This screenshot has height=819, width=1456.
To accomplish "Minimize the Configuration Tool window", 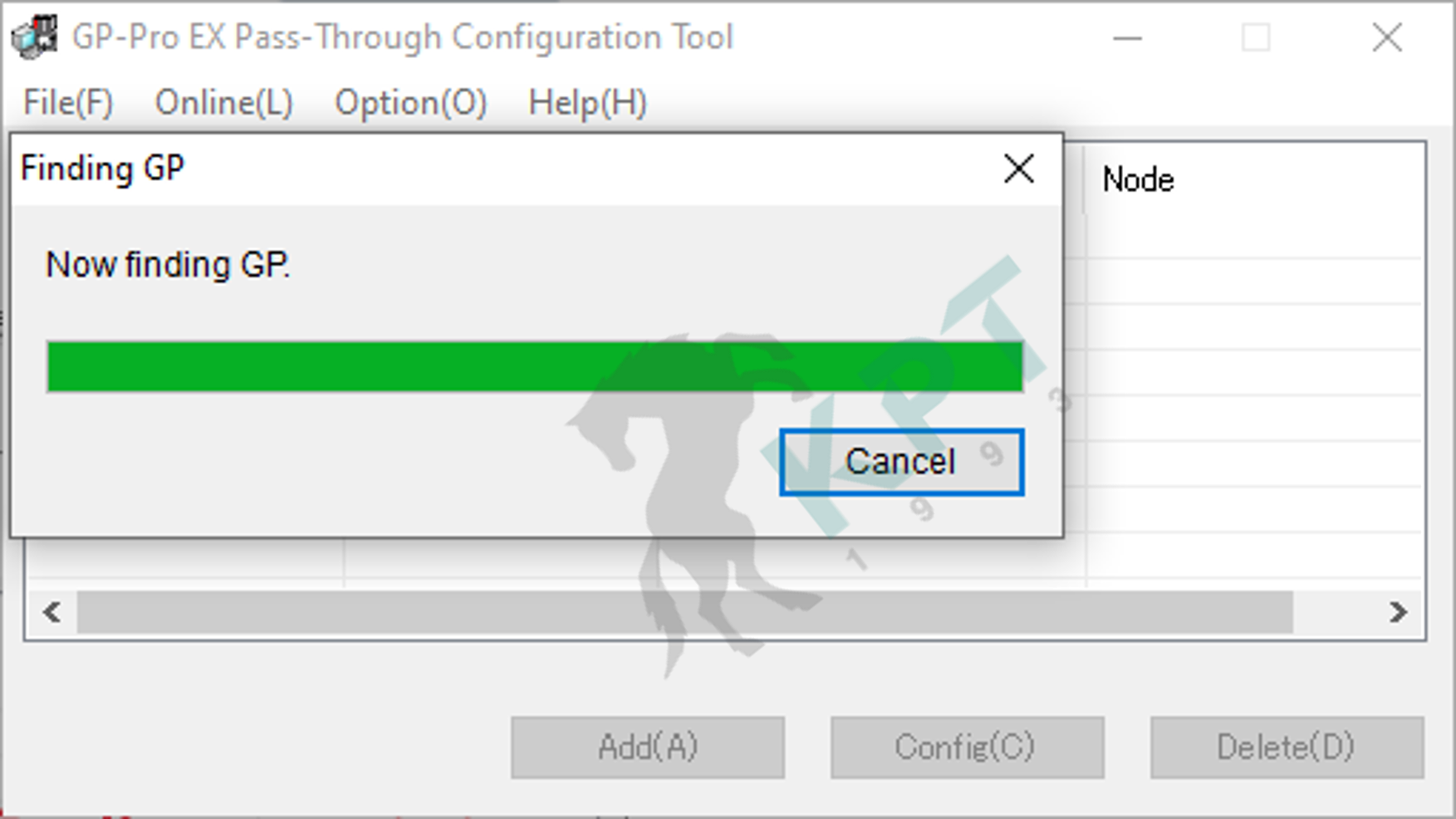I will tap(1127, 38).
